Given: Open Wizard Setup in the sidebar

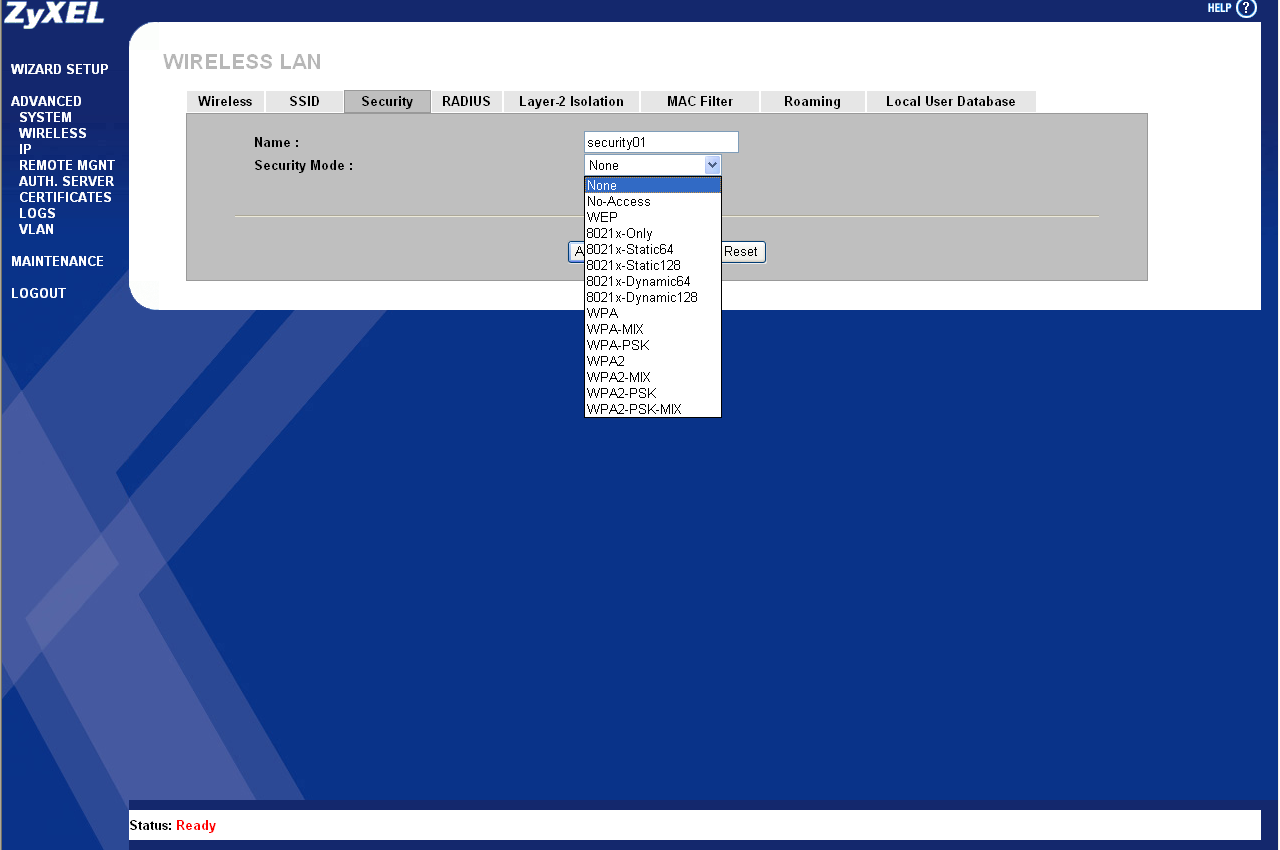Looking at the screenshot, I should (x=60, y=69).
